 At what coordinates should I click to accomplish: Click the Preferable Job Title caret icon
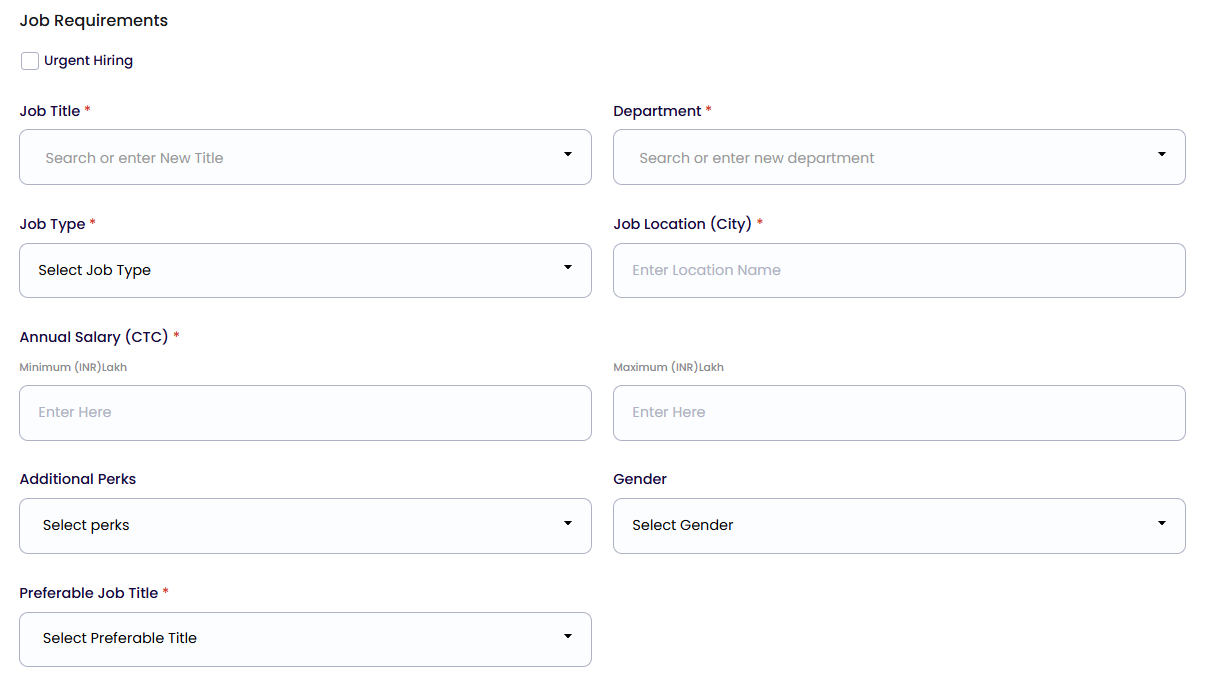[x=567, y=637]
